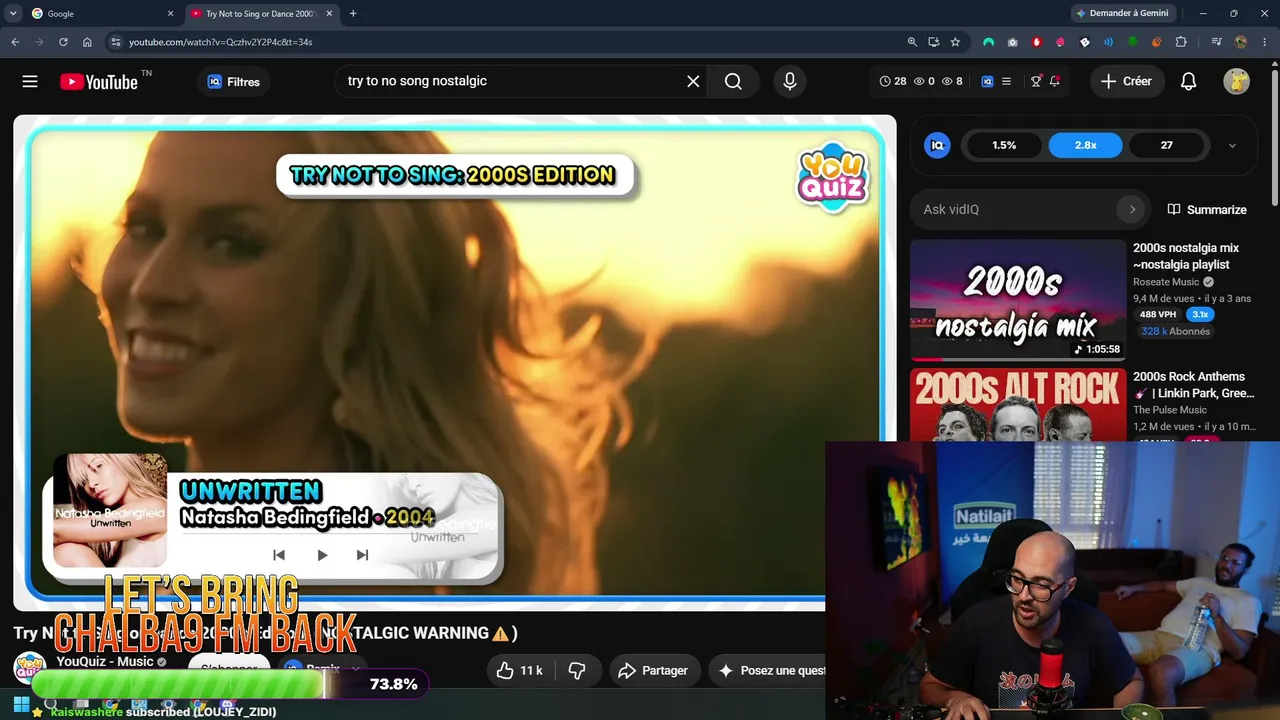Open the '2000s ALT ROCK' video thumbnail
The height and width of the screenshot is (720, 1280).
coord(1018,404)
